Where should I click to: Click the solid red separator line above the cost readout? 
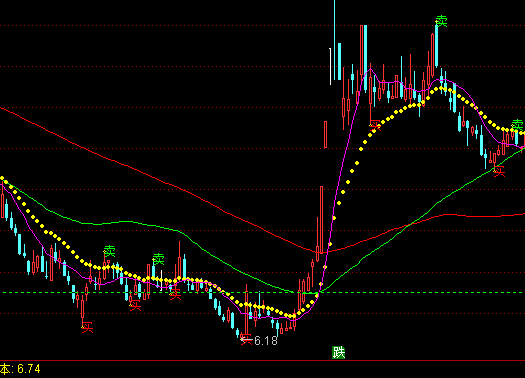click(x=262, y=361)
